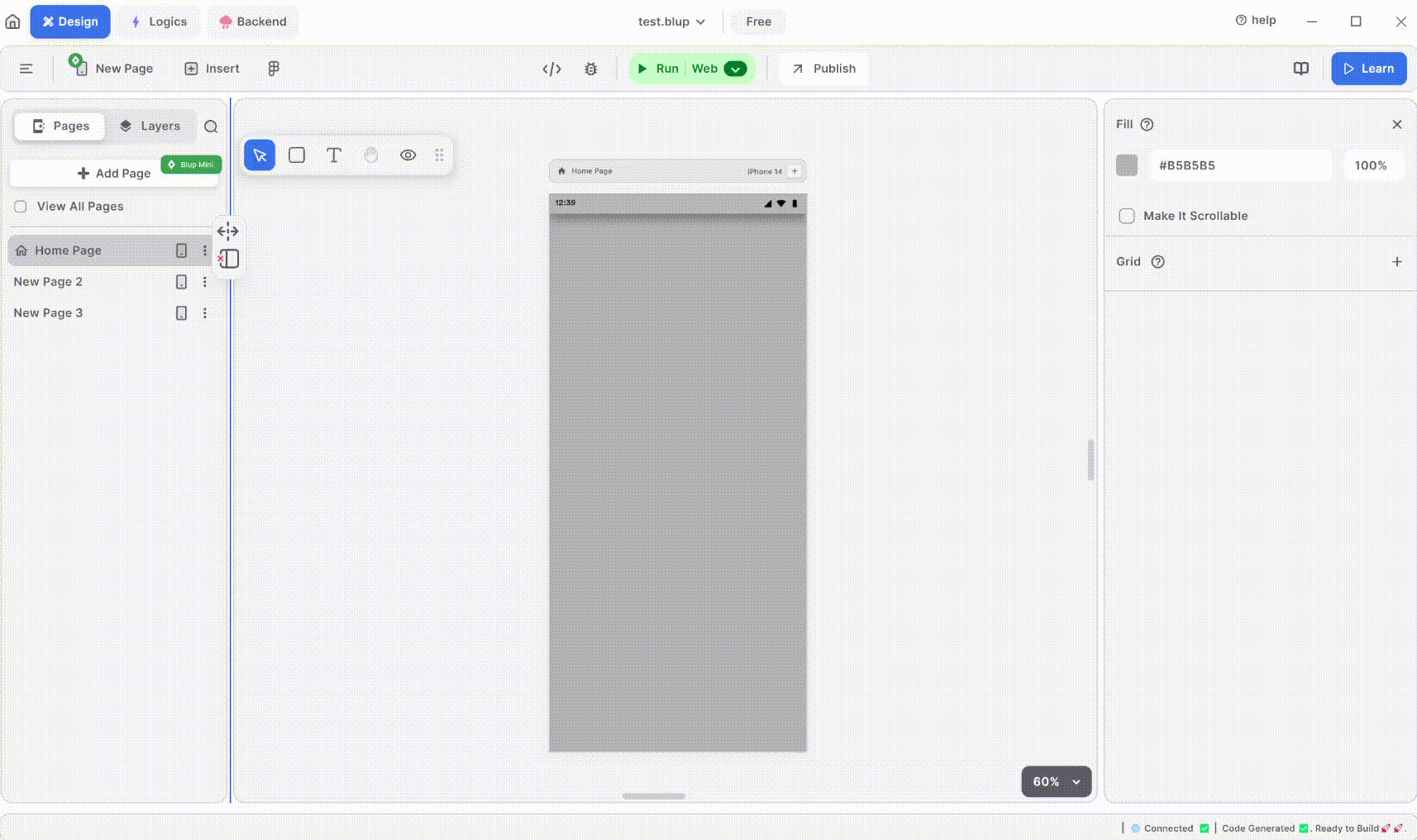Image resolution: width=1417 pixels, height=840 pixels.
Task: Open options menu for Home Page
Action: pos(205,251)
